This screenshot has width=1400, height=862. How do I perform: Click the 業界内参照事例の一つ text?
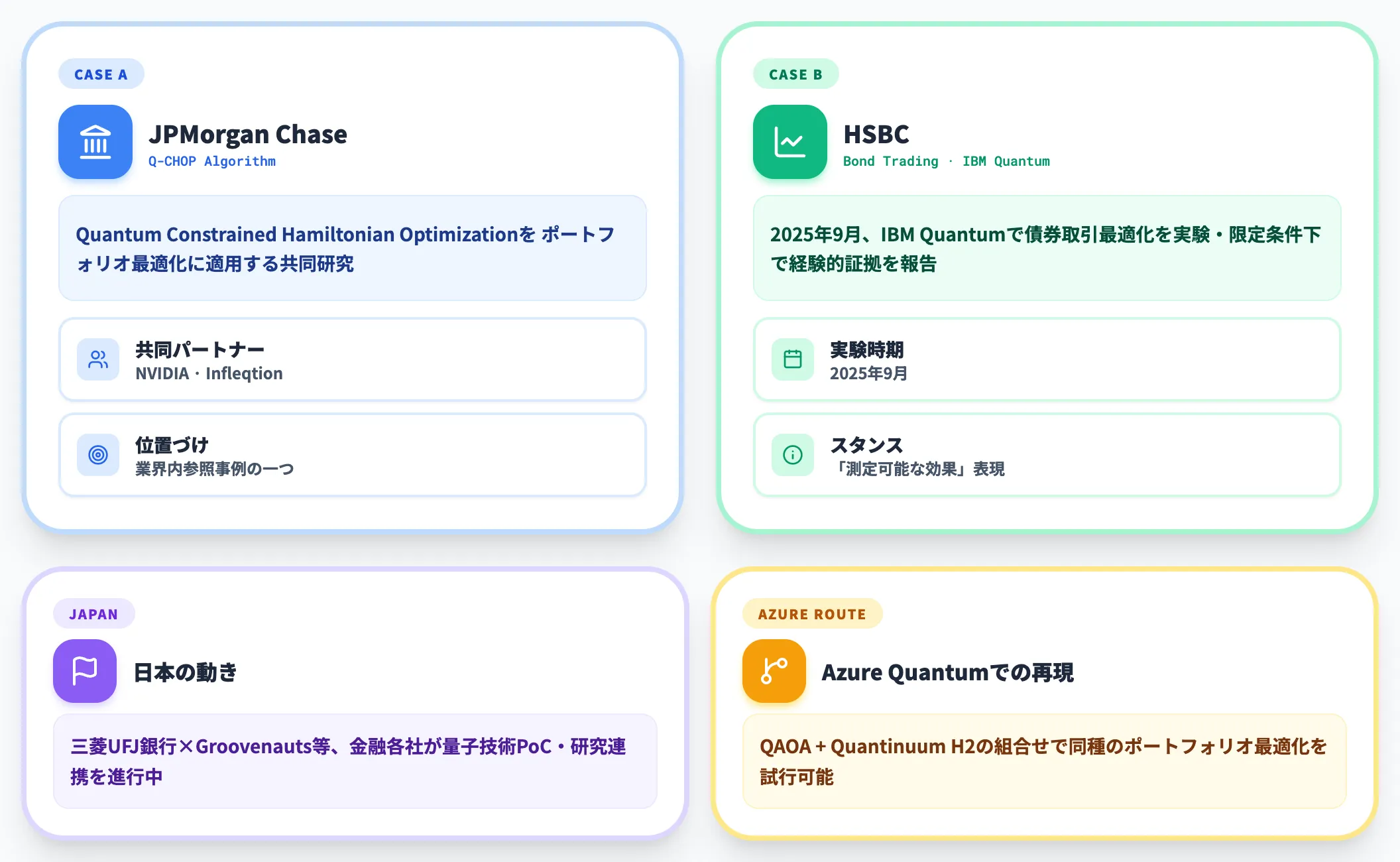[x=214, y=469]
